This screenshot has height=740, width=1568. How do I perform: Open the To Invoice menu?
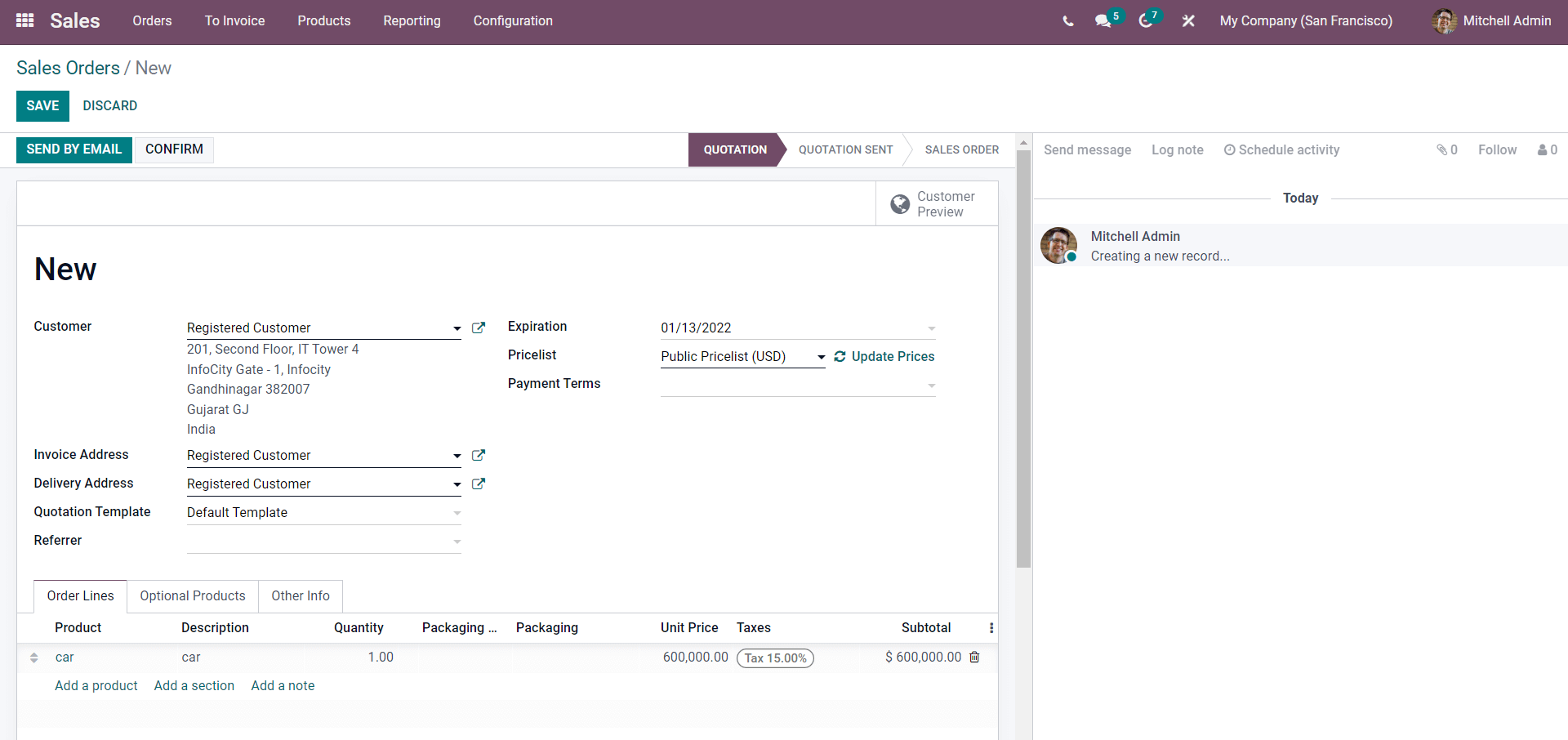point(234,21)
